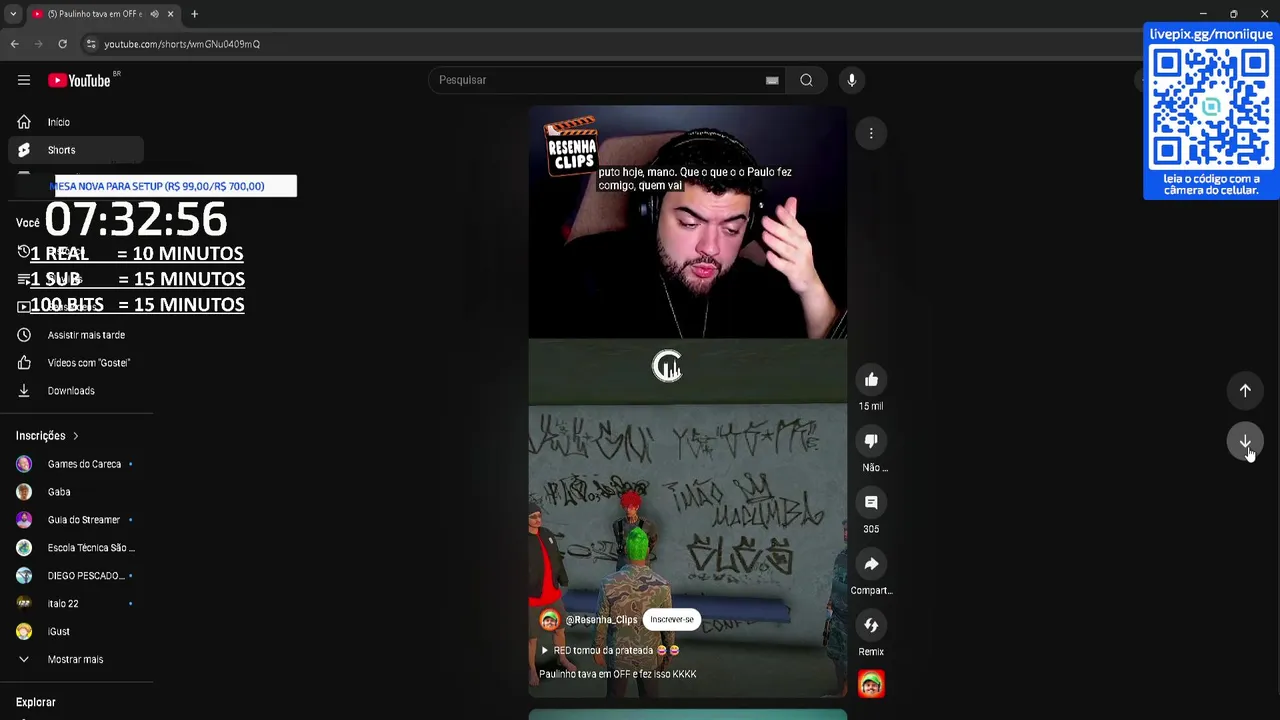Open Guia do Streamer avatar icon
Screen dimensions: 1280x720
[24, 520]
